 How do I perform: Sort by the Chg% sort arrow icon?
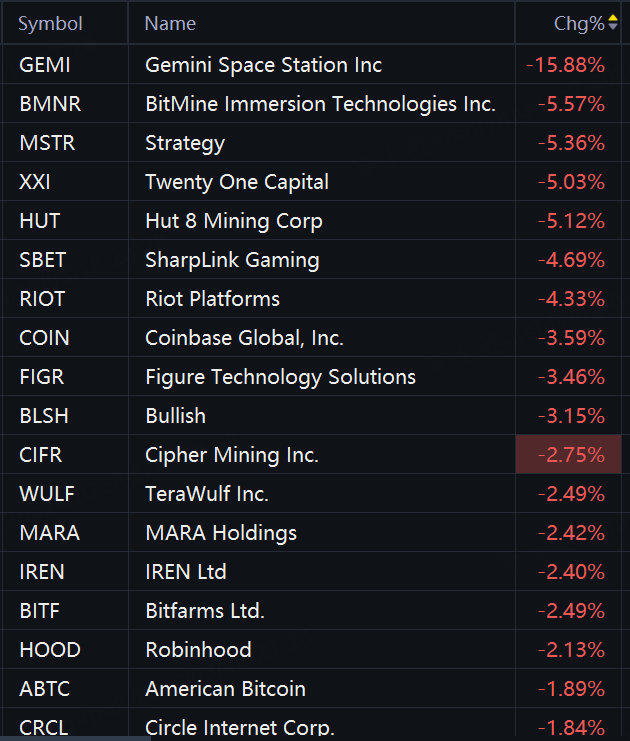(613, 23)
